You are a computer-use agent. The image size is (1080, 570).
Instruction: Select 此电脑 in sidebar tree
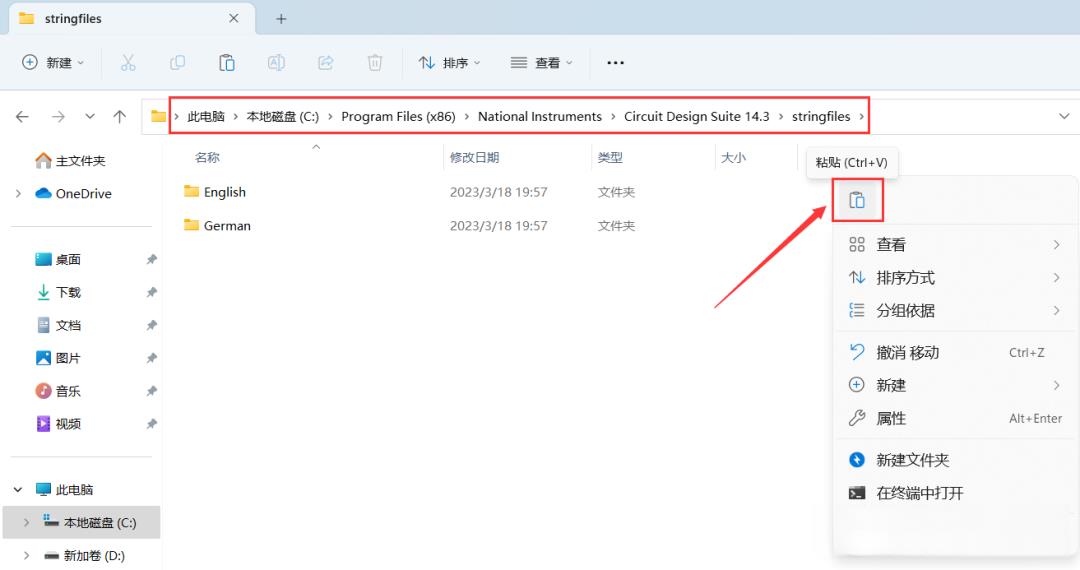pyautogui.click(x=64, y=489)
